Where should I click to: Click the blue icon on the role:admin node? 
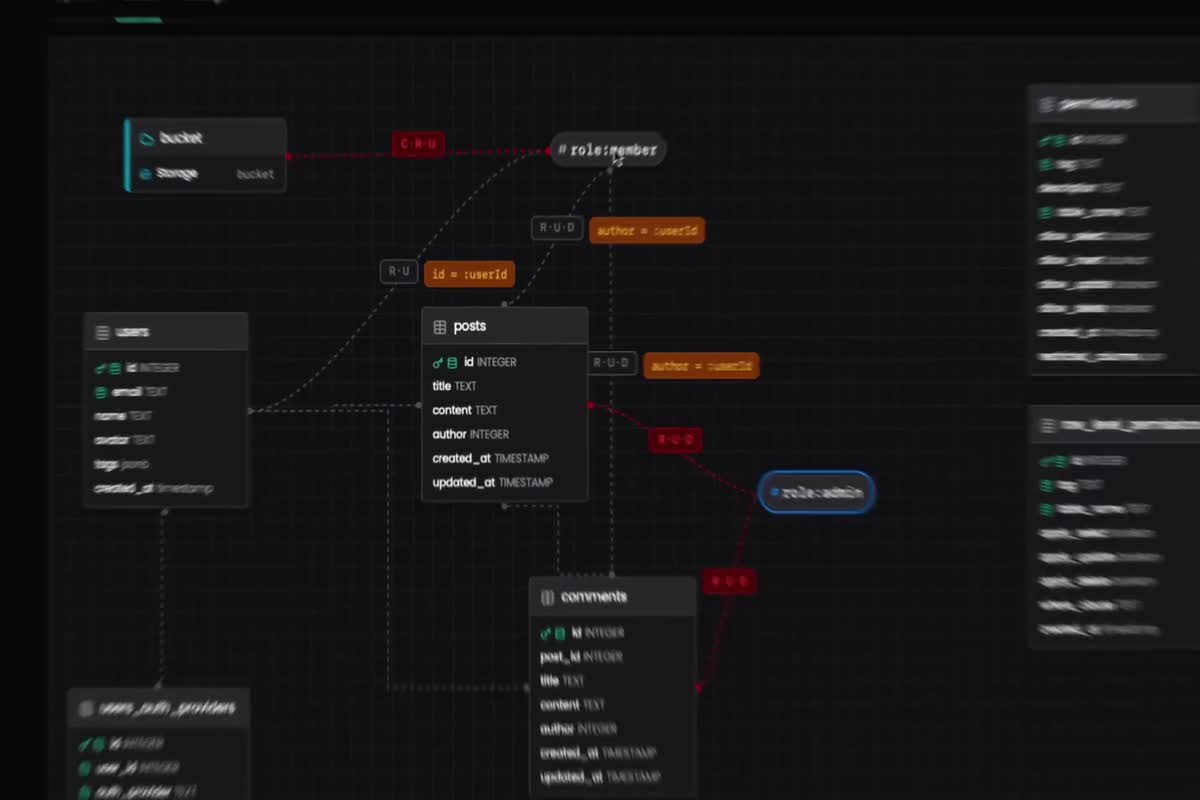pos(774,493)
